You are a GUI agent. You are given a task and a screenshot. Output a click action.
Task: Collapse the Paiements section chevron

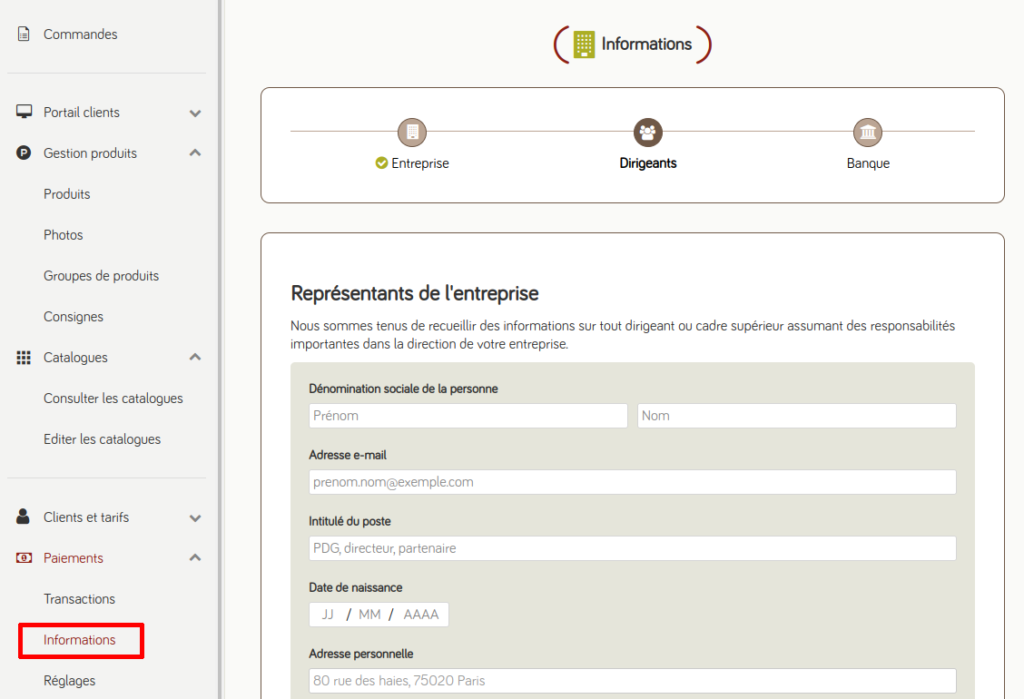195,558
